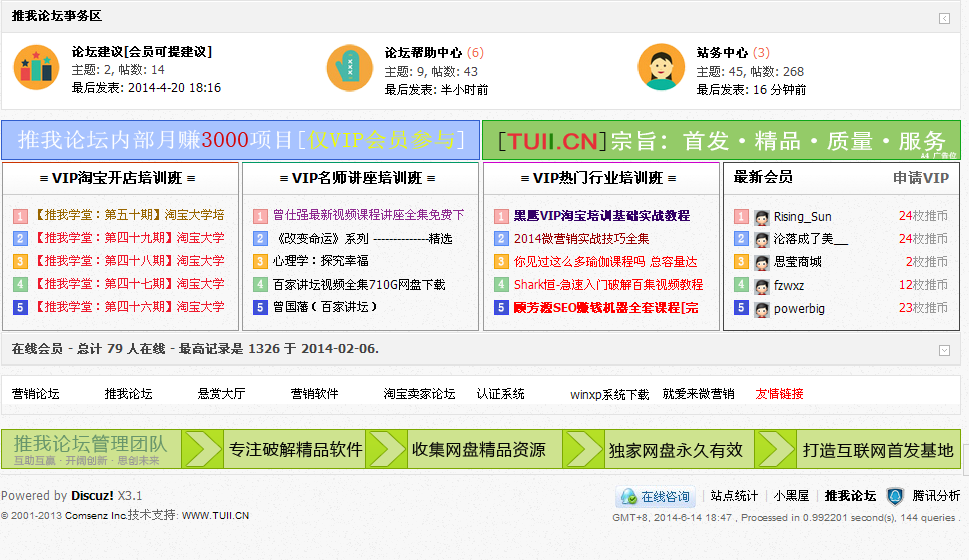Open the 腾讯分析 footer link
This screenshot has height=560, width=969.
(x=936, y=496)
